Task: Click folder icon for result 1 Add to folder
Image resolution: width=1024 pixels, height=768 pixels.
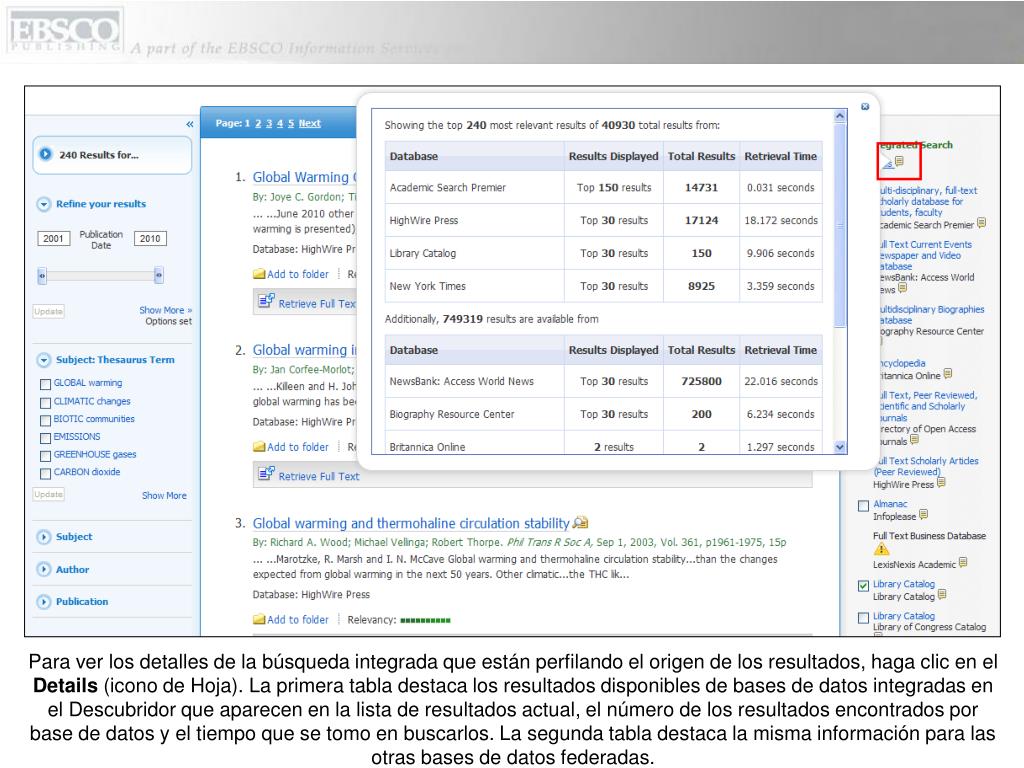Action: 259,274
